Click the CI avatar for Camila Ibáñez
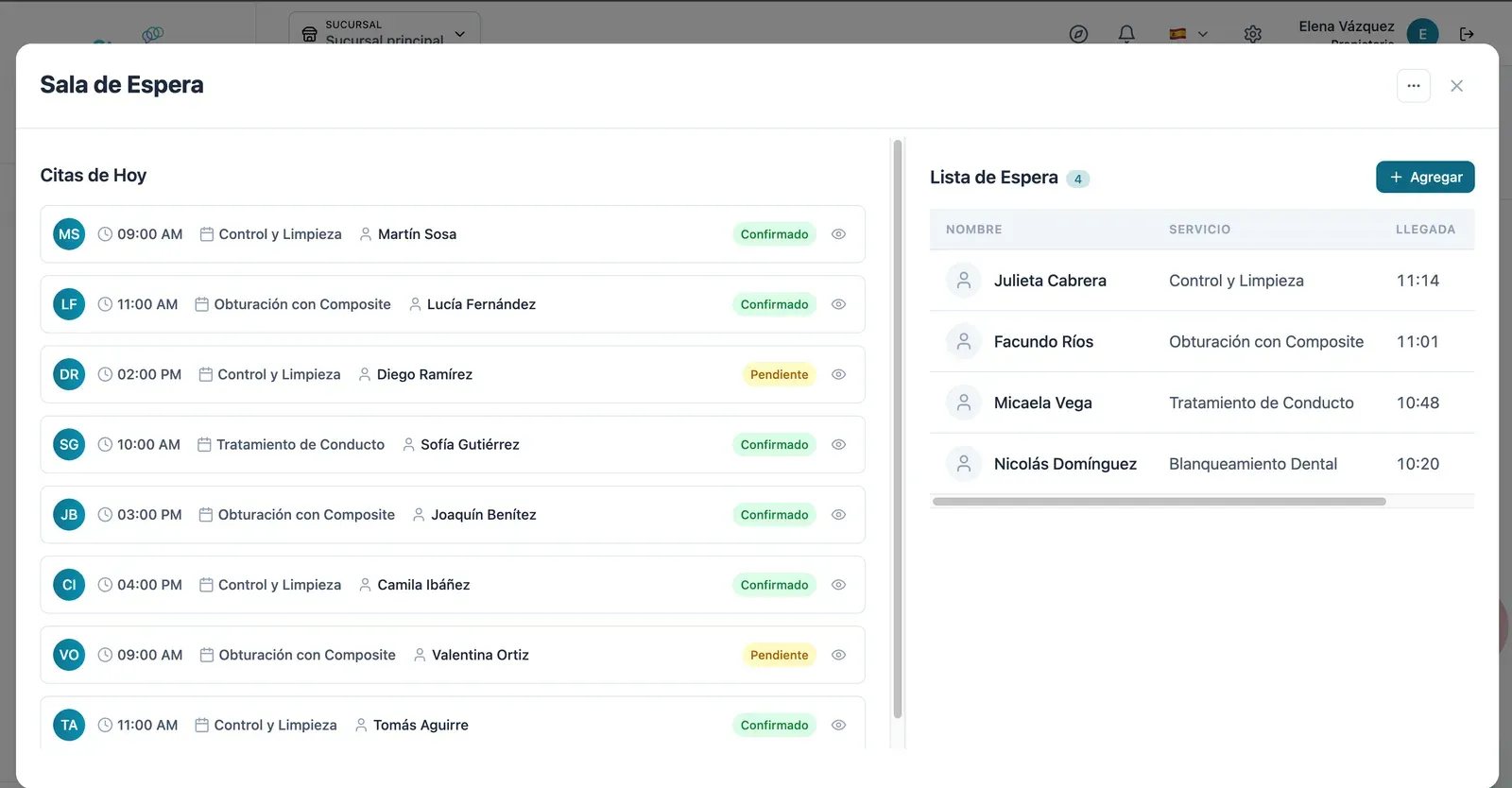Viewport: 1512px width, 788px height. pos(69,585)
